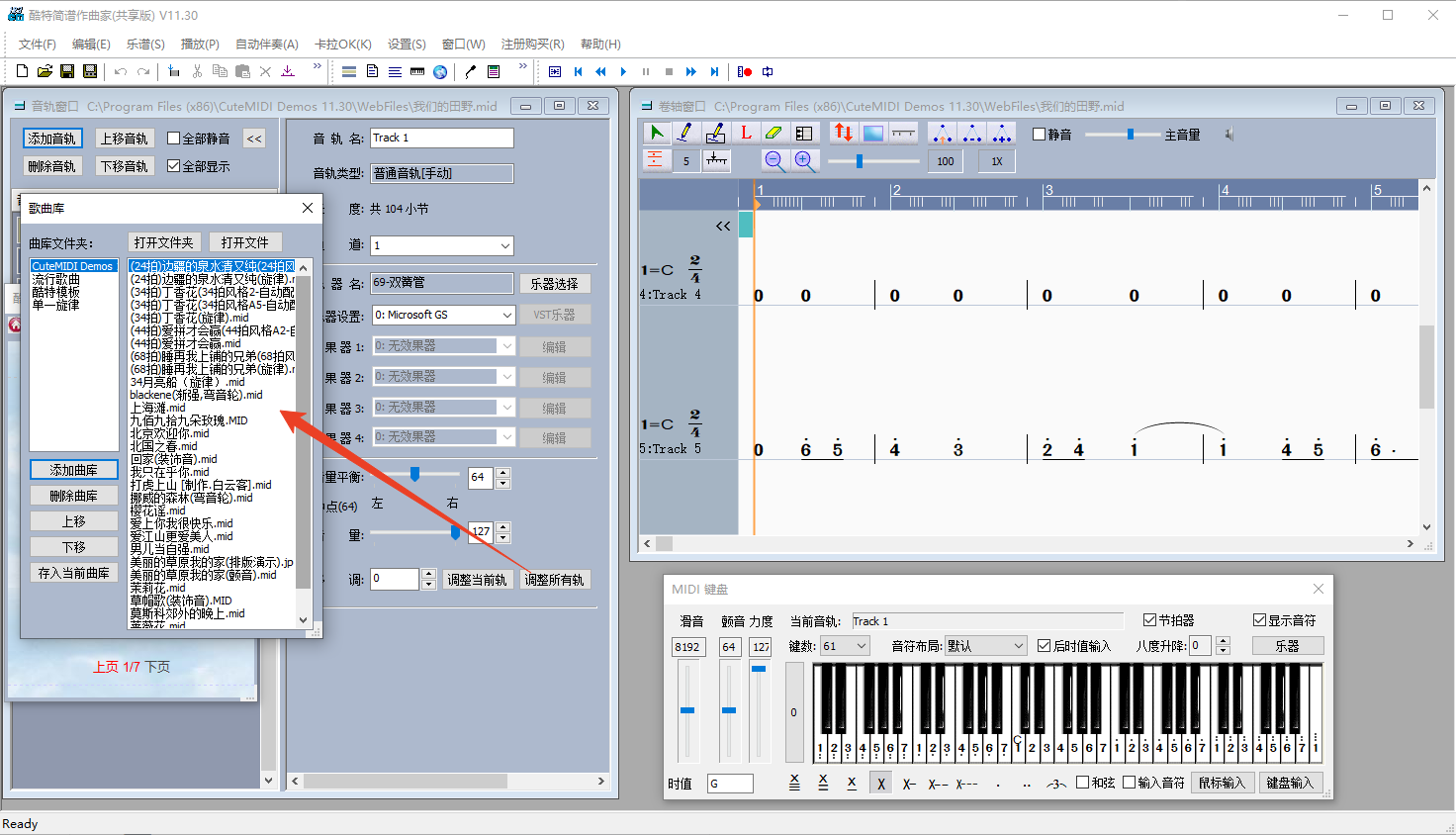This screenshot has width=1456, height=835.
Task: Click the blue rectangle selection icon
Action: 873,133
